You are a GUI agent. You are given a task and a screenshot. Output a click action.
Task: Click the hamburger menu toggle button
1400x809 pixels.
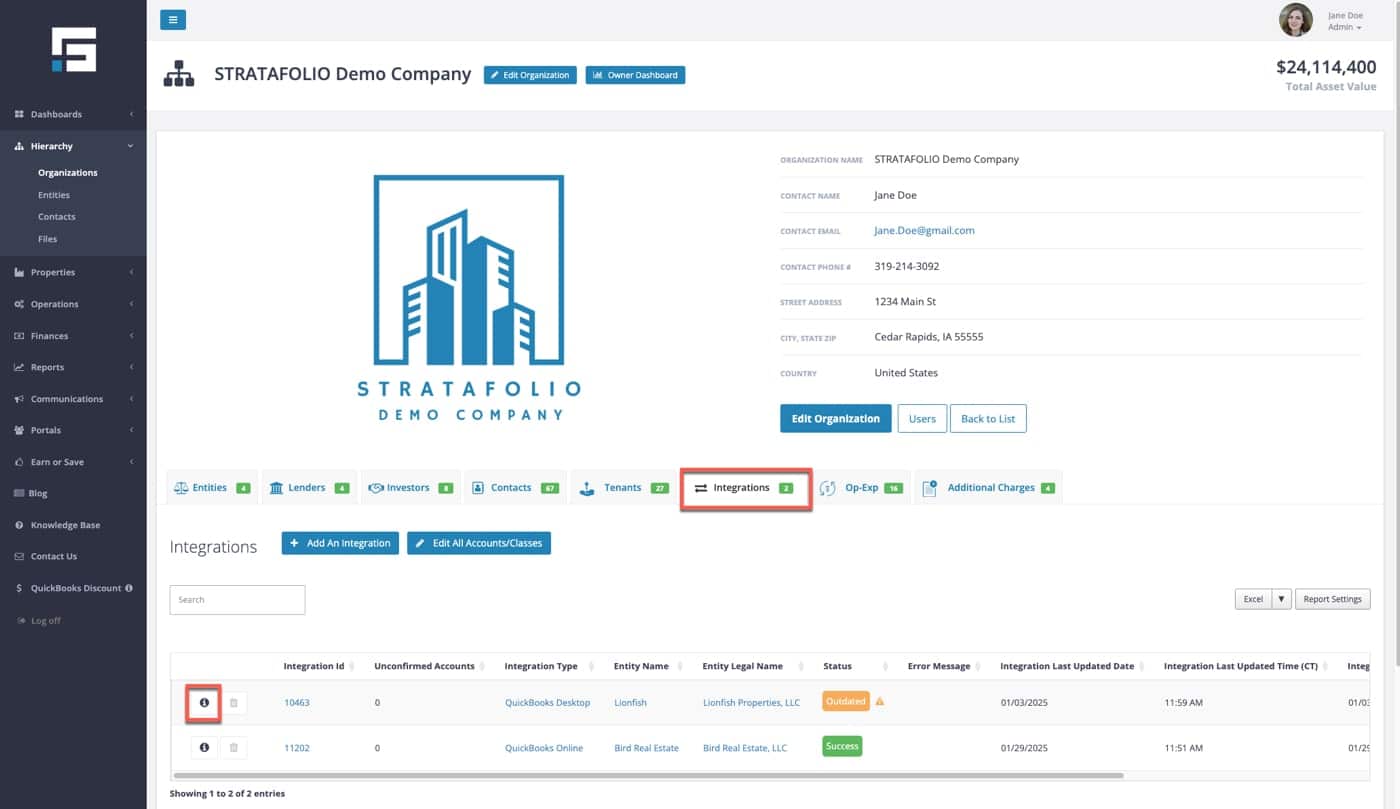click(173, 20)
